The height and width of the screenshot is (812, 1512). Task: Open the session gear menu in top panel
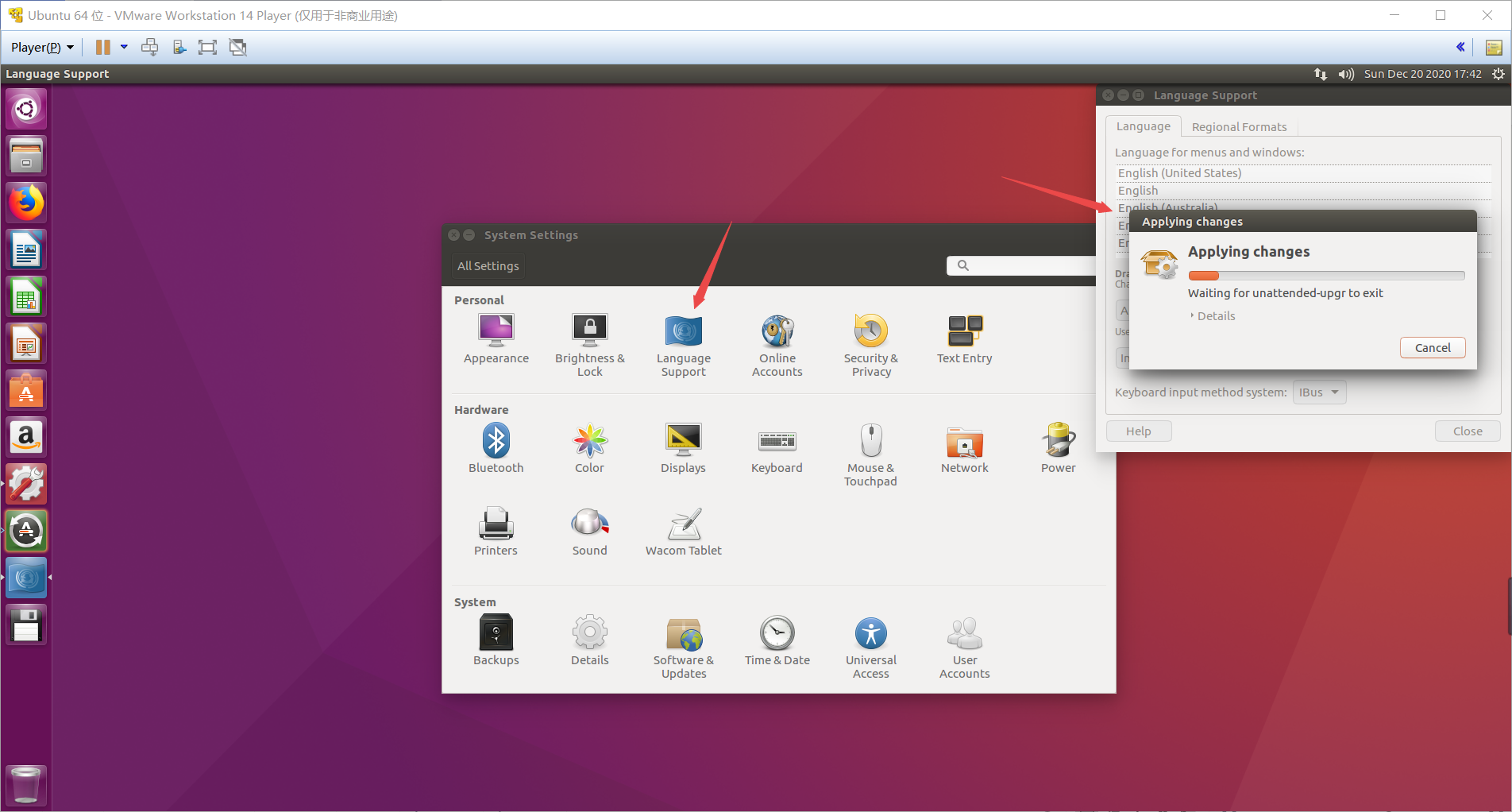pos(1498,74)
